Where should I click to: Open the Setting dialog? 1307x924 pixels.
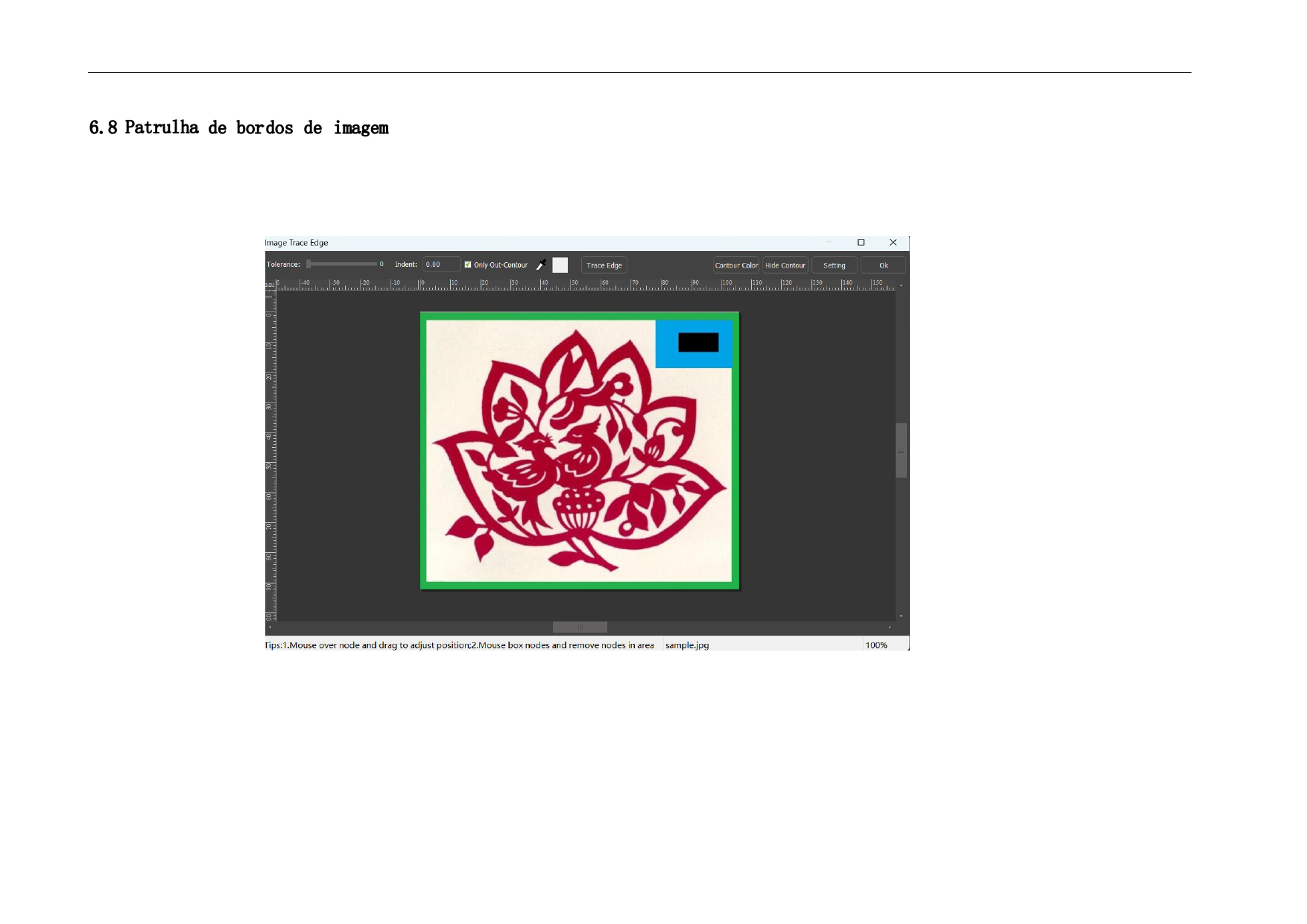tap(834, 265)
